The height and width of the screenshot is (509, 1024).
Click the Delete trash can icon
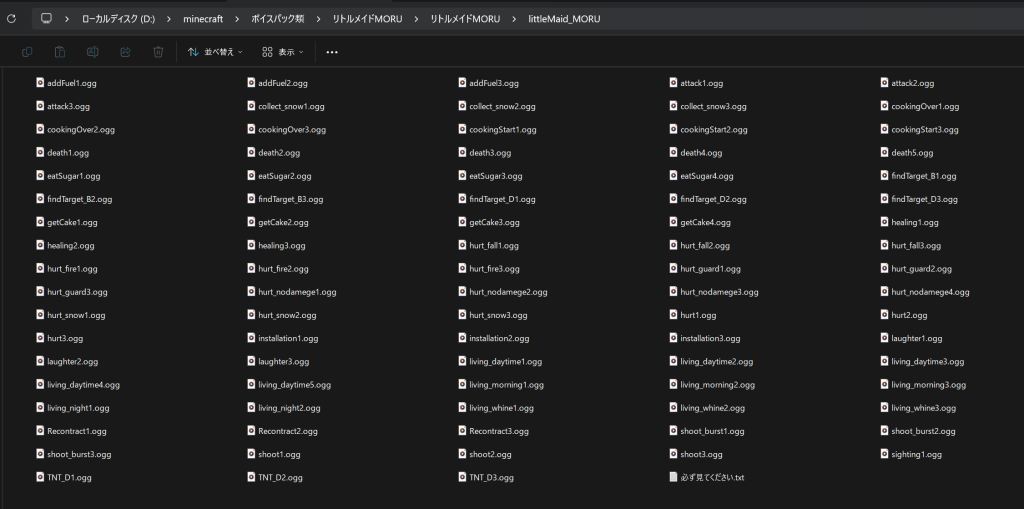coord(158,52)
